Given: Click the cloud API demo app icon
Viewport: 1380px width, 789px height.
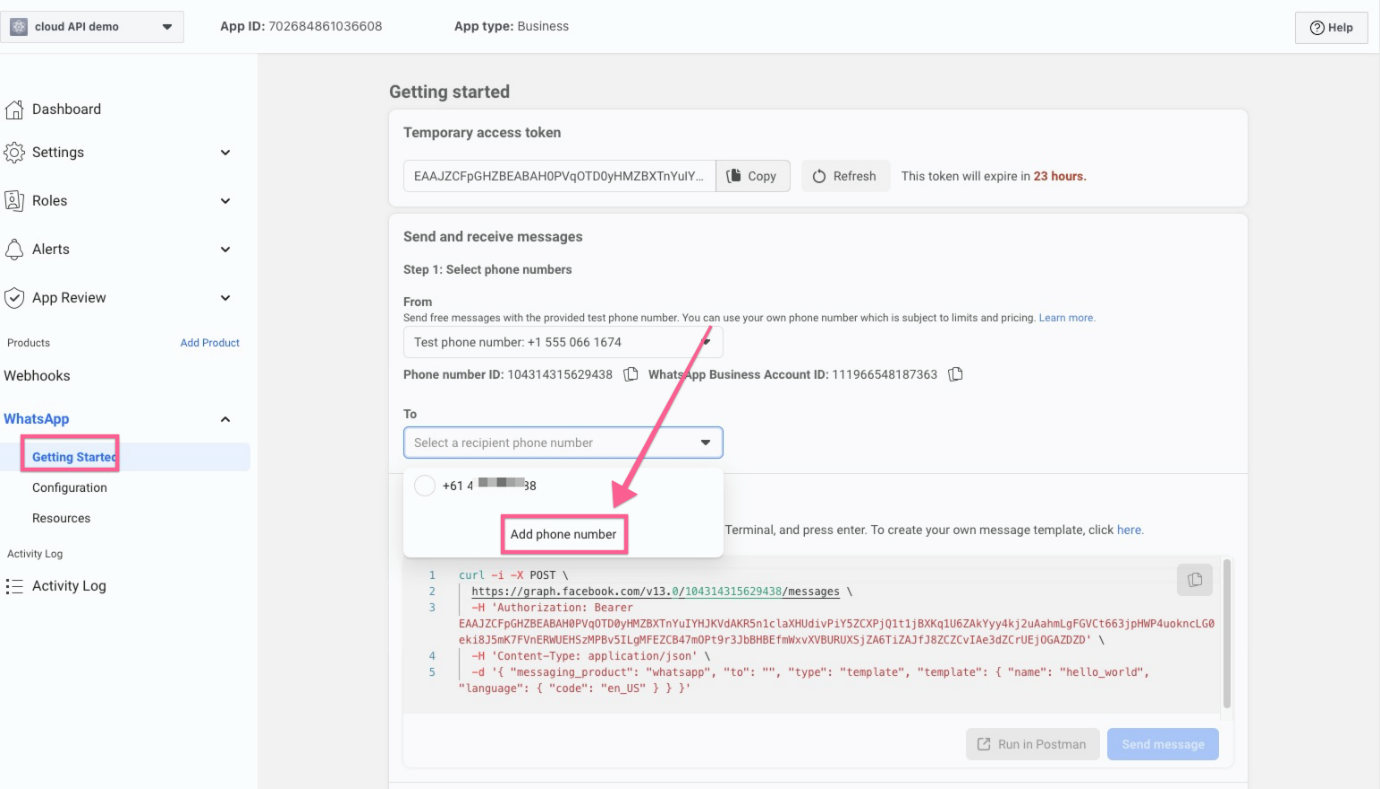Looking at the screenshot, I should coord(19,27).
